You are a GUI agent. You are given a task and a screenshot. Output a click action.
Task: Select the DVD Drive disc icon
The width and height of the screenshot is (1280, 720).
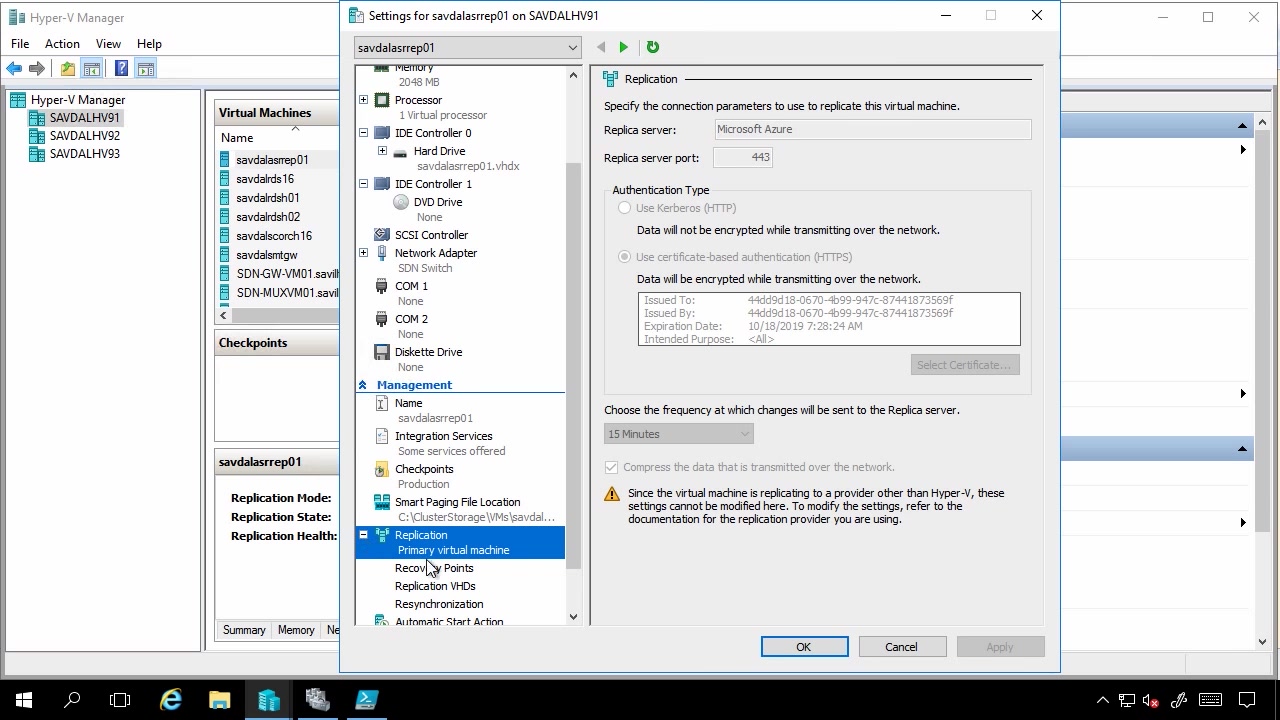pos(401,202)
